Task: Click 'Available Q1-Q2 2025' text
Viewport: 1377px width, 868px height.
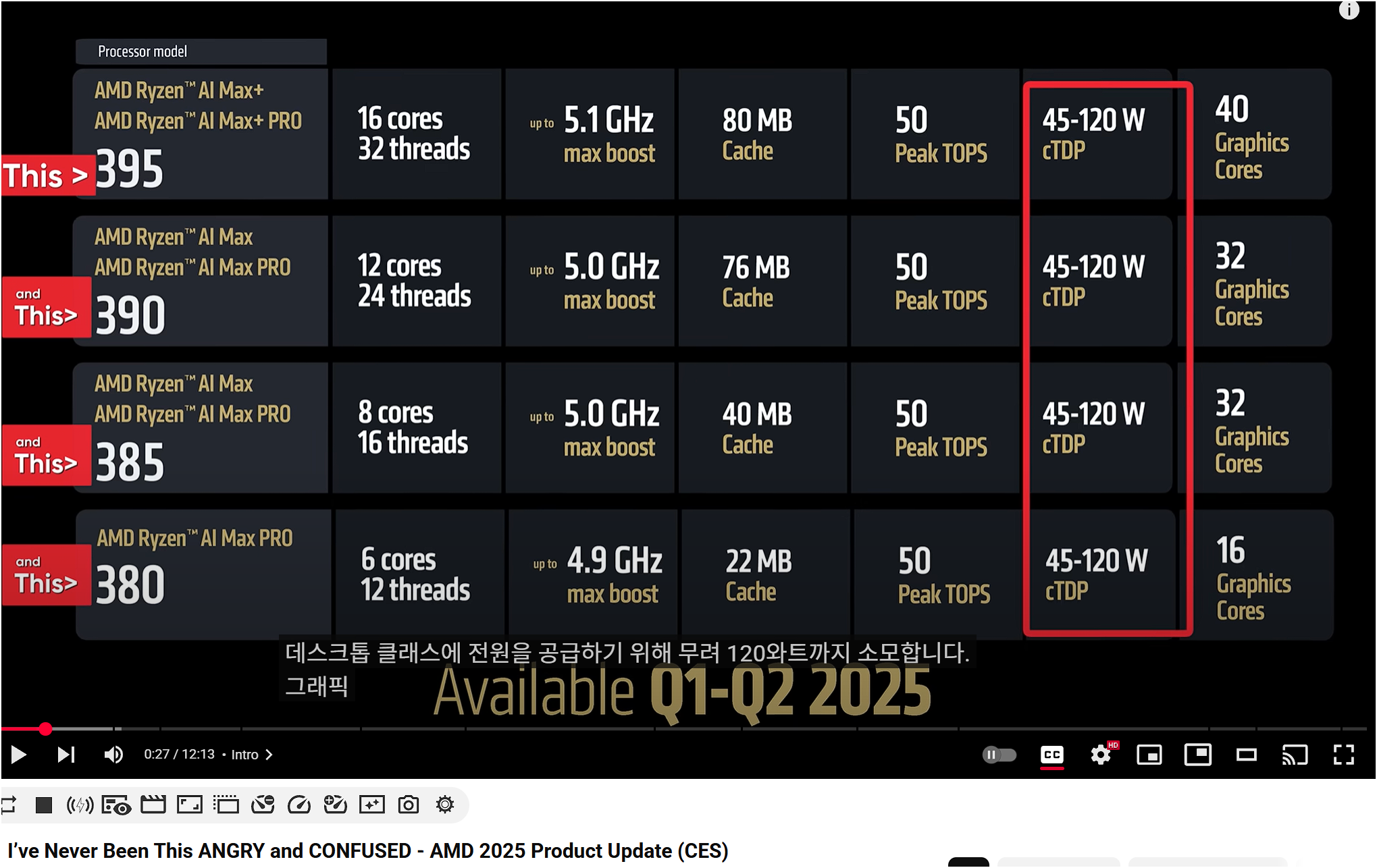Action: [682, 691]
